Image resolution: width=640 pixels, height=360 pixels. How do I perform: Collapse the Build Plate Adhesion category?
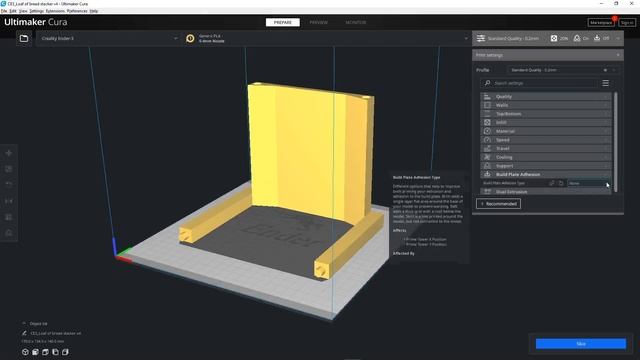click(546, 174)
